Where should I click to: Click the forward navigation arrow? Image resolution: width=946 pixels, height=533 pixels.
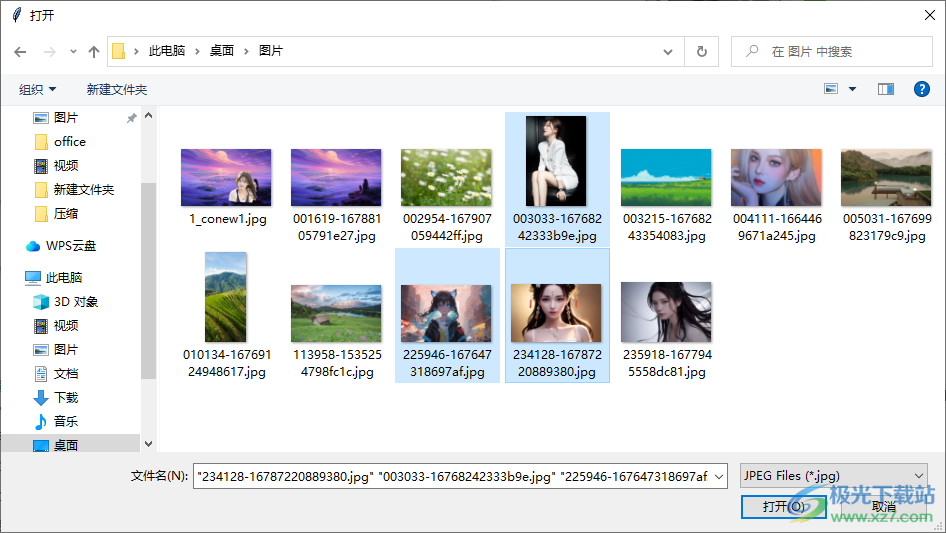(x=49, y=52)
